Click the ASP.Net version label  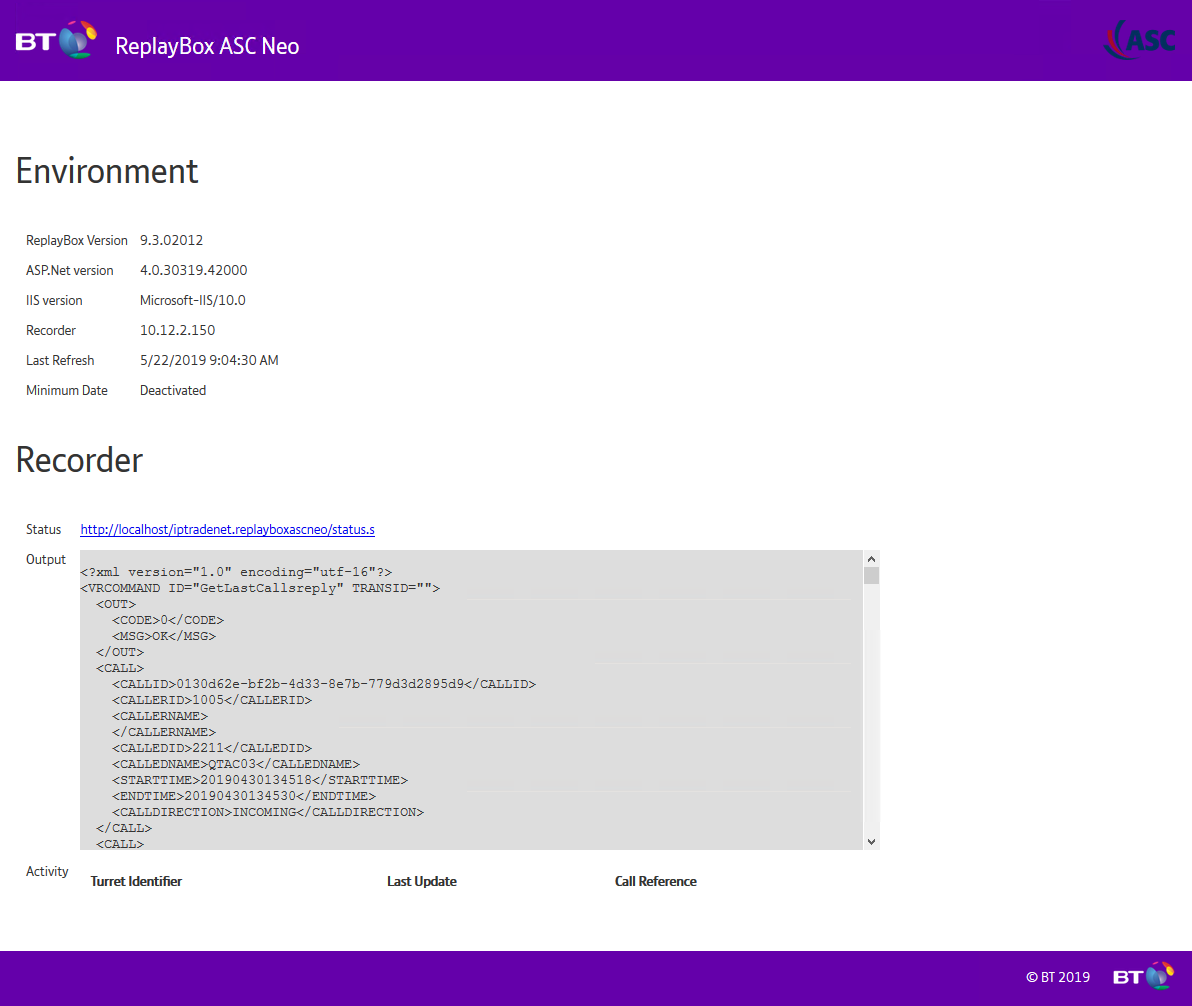click(69, 270)
